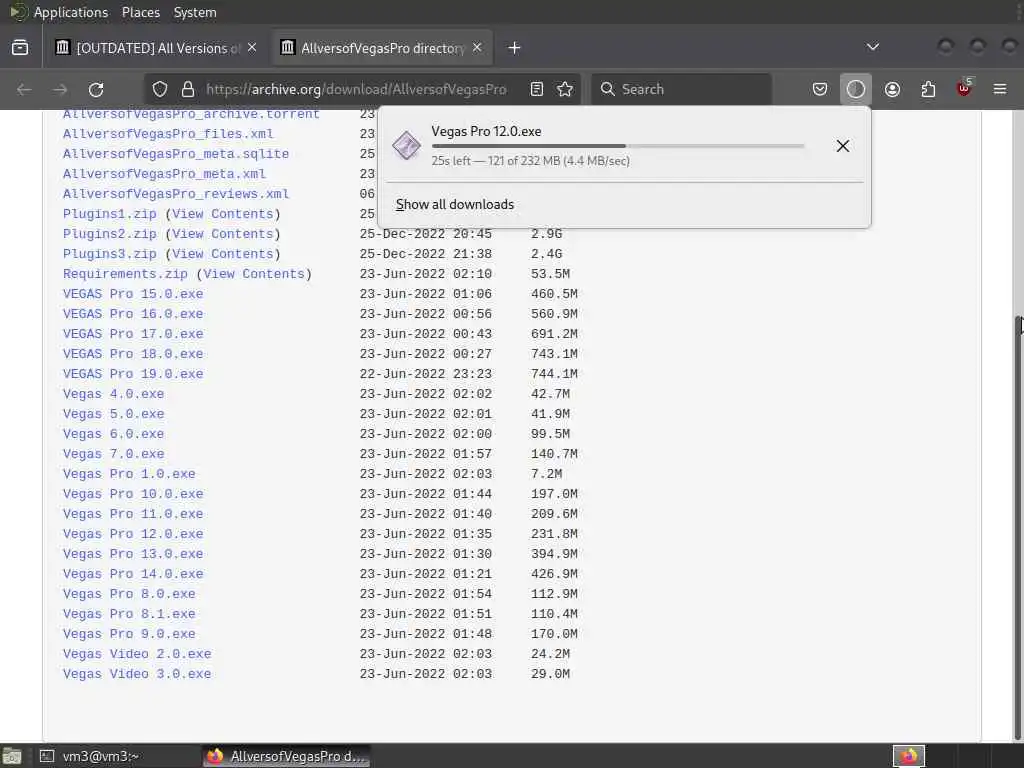View Contents of Plugins2.zip
The width and height of the screenshot is (1024, 768).
223,234
